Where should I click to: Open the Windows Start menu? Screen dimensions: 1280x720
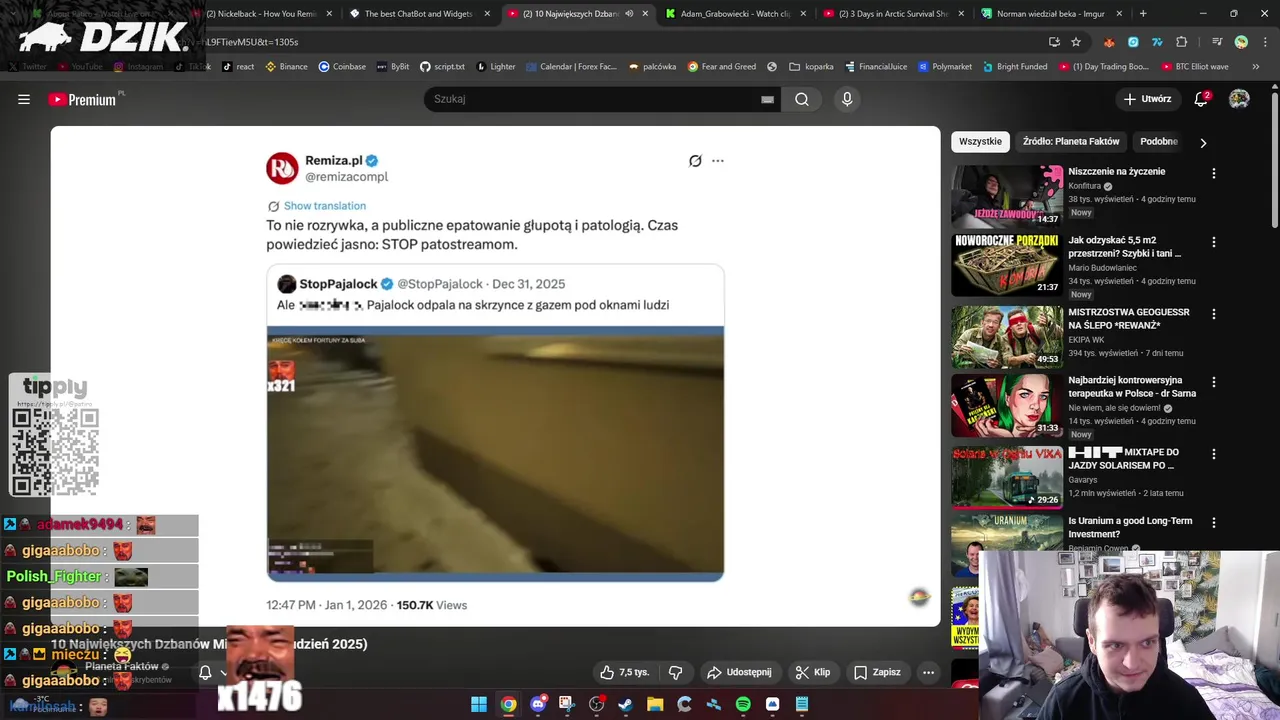coord(479,704)
